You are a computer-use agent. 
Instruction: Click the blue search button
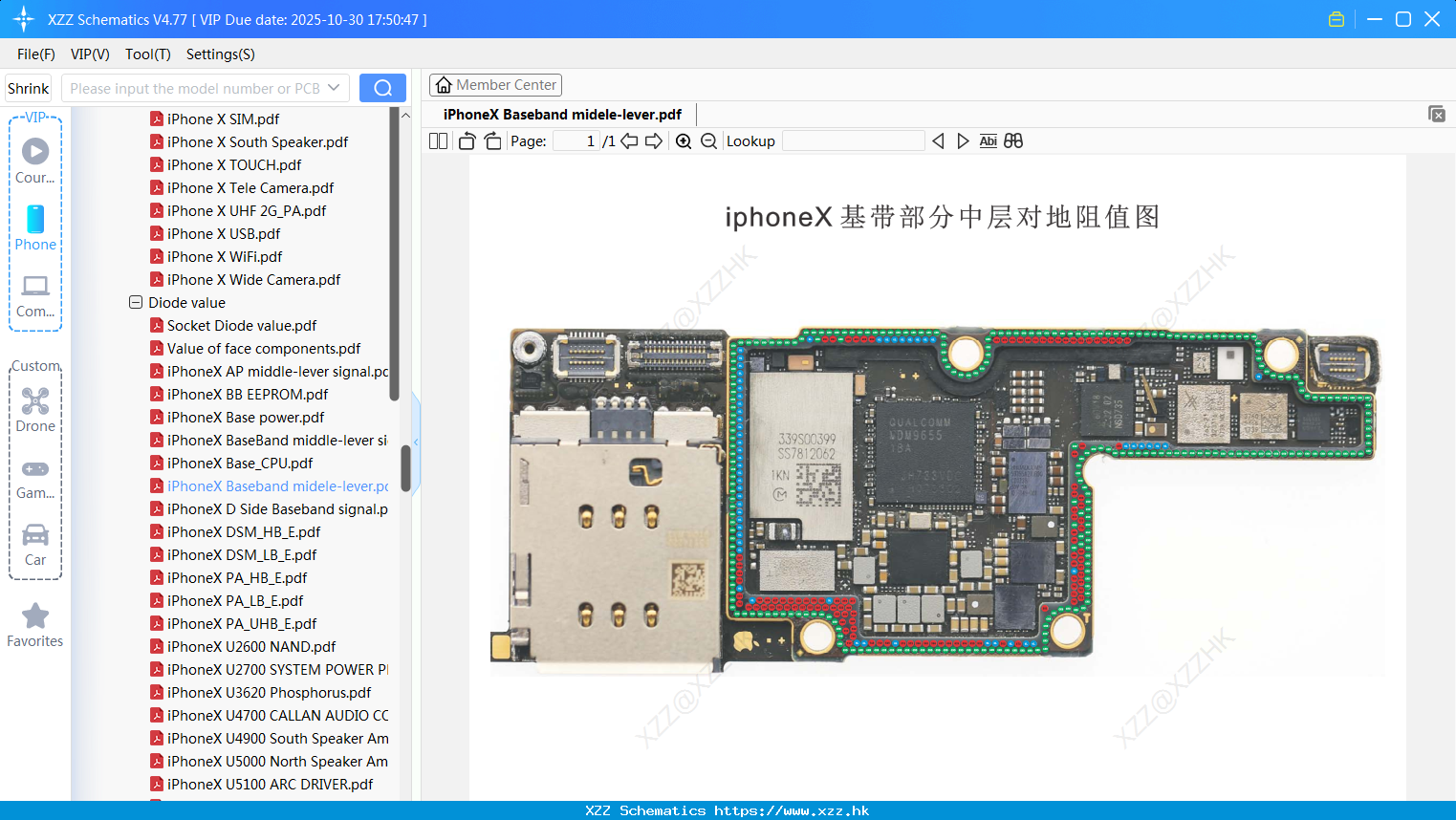382,88
